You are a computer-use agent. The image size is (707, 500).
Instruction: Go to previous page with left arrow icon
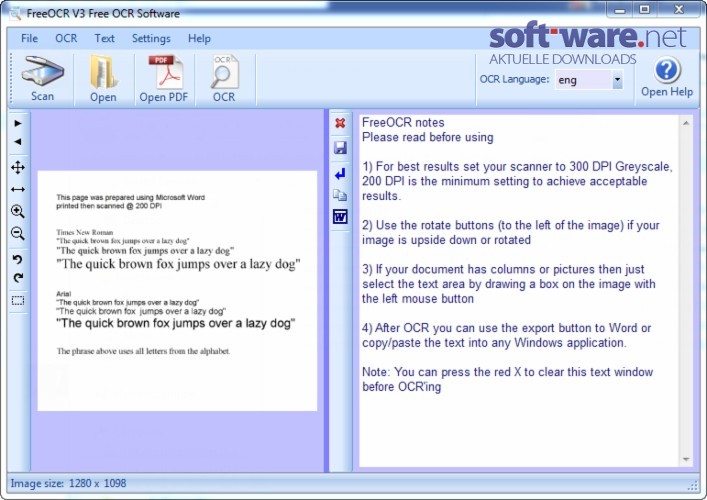click(x=18, y=142)
